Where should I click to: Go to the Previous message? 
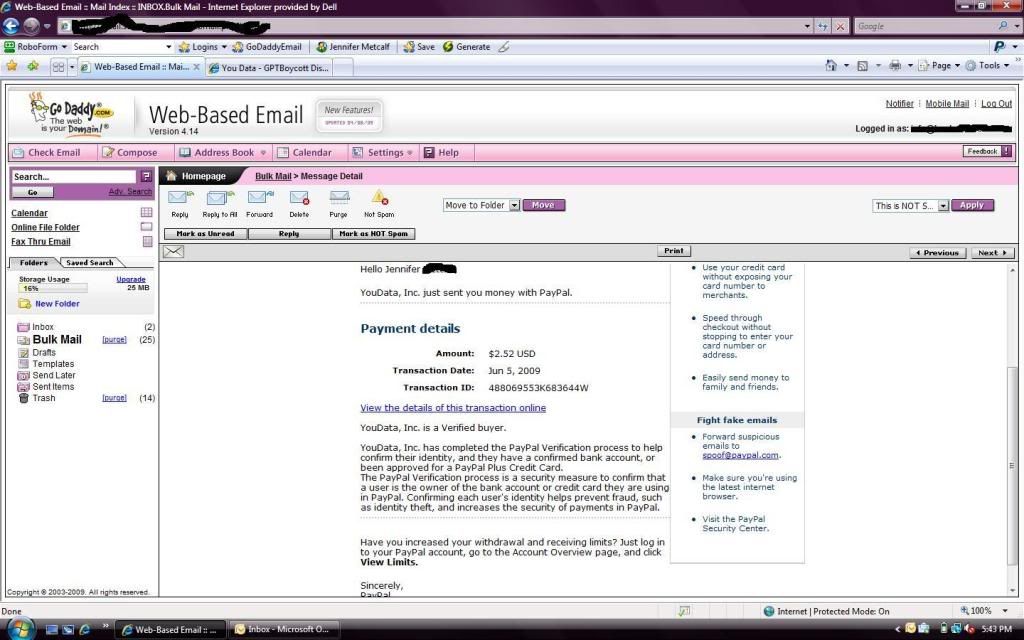[x=937, y=253]
